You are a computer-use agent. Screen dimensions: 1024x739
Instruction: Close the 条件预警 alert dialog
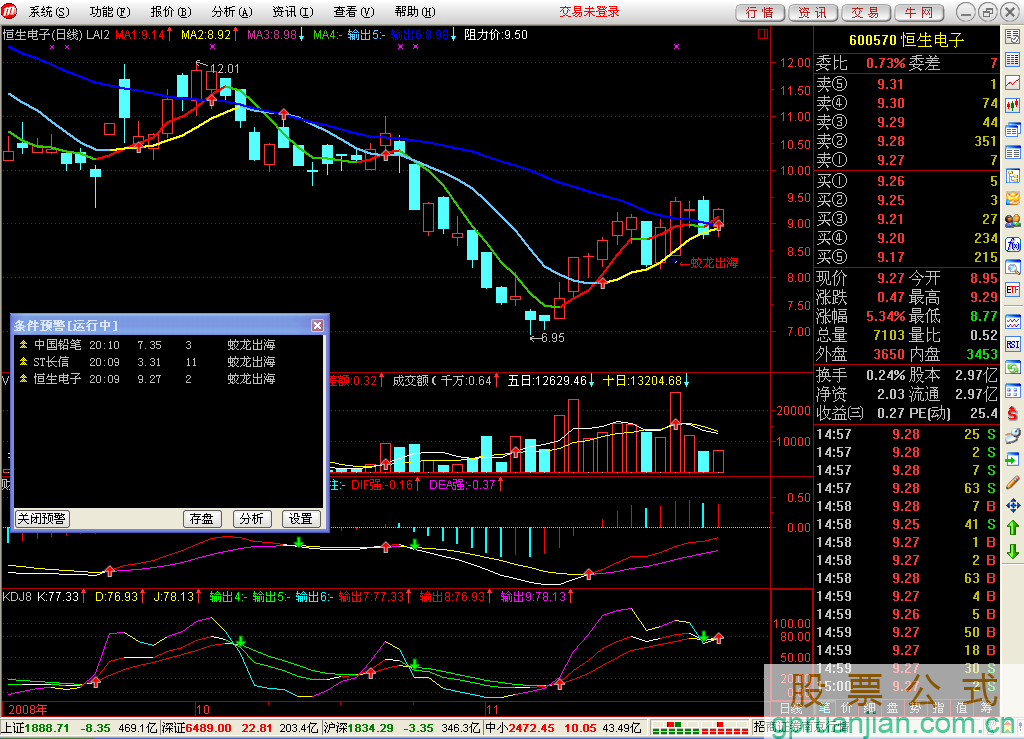(318, 326)
